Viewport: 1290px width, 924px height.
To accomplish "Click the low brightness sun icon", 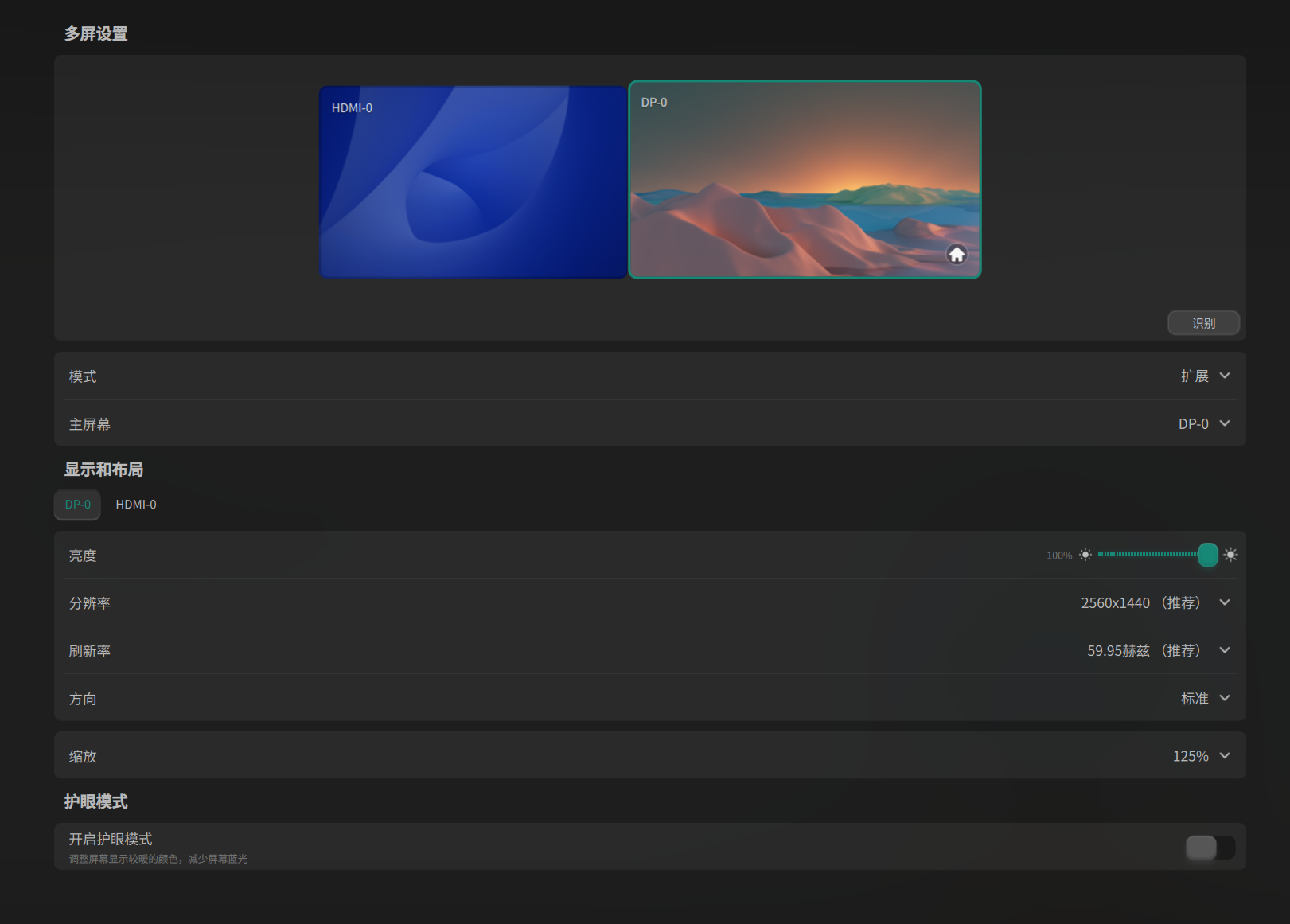I will coord(1085,555).
